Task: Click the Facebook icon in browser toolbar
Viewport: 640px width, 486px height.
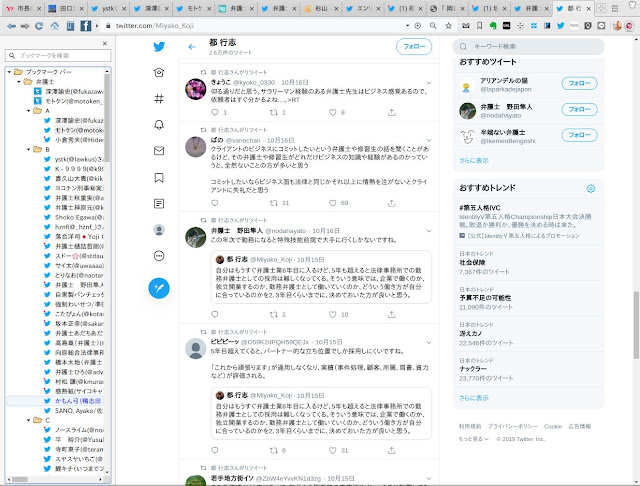Action: (x=86, y=26)
